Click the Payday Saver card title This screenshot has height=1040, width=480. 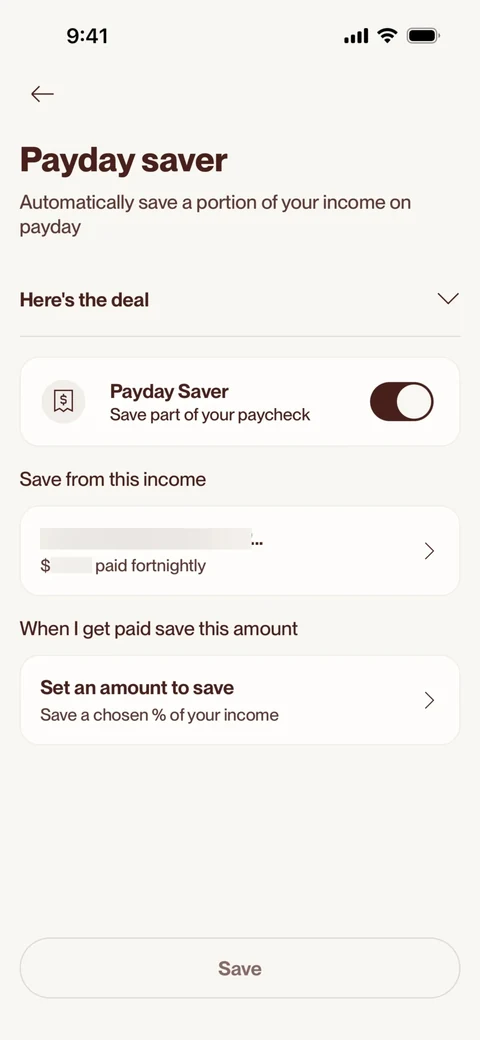pyautogui.click(x=169, y=391)
